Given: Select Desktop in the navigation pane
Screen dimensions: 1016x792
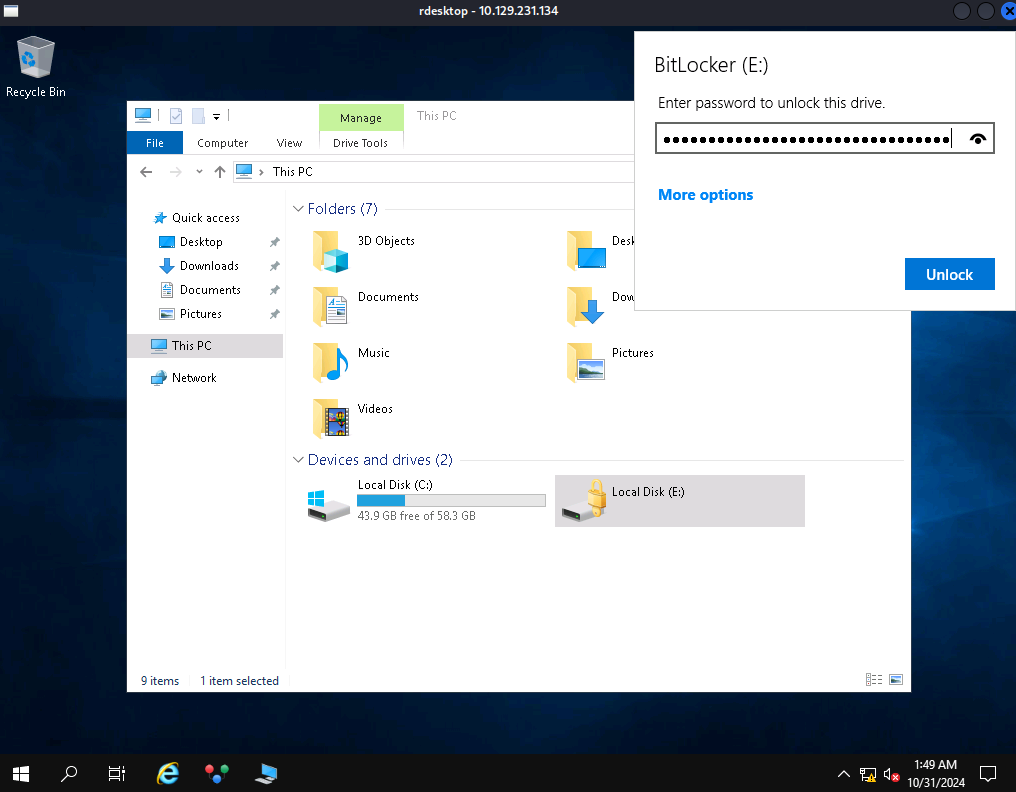Looking at the screenshot, I should [200, 242].
